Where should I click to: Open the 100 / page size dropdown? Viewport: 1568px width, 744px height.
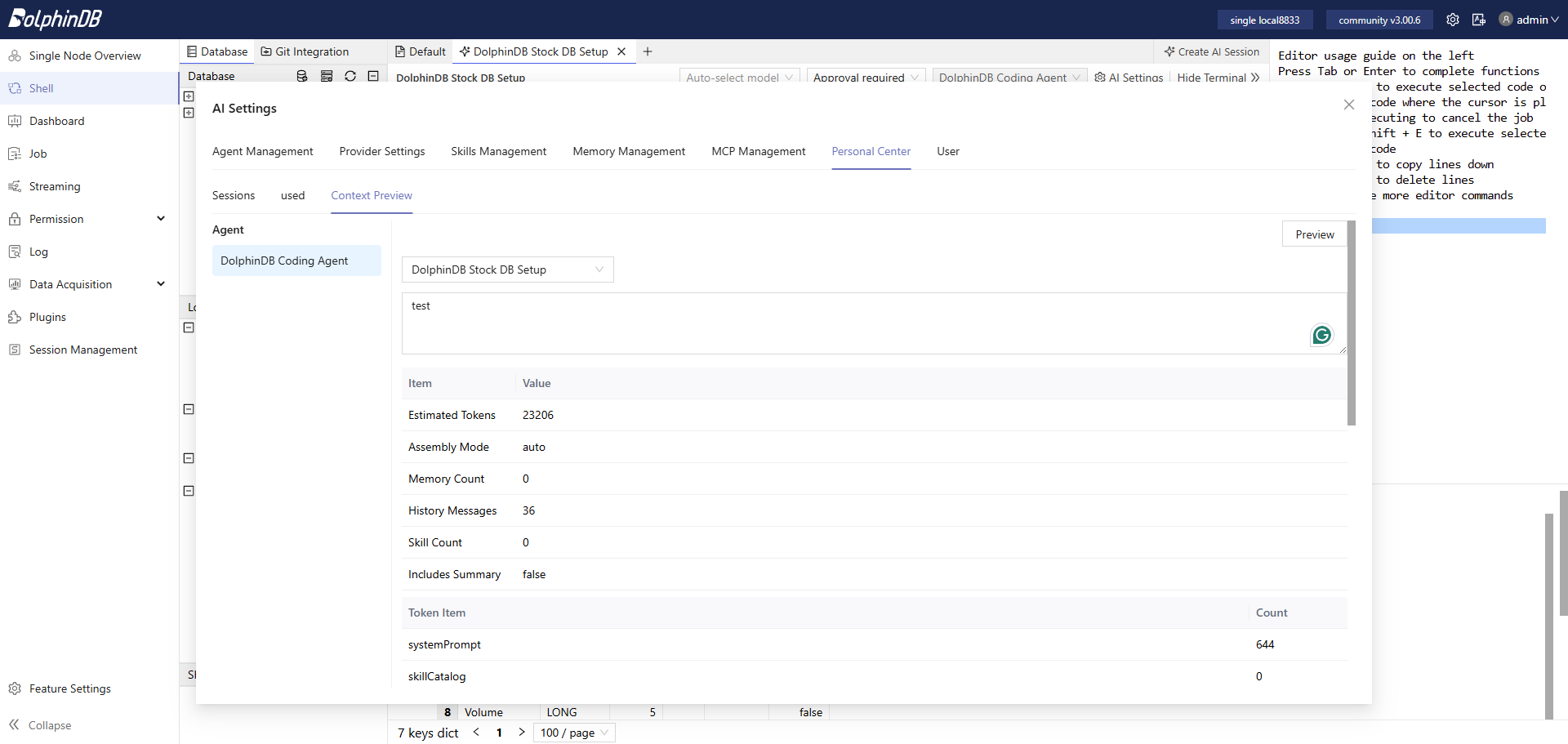point(574,733)
